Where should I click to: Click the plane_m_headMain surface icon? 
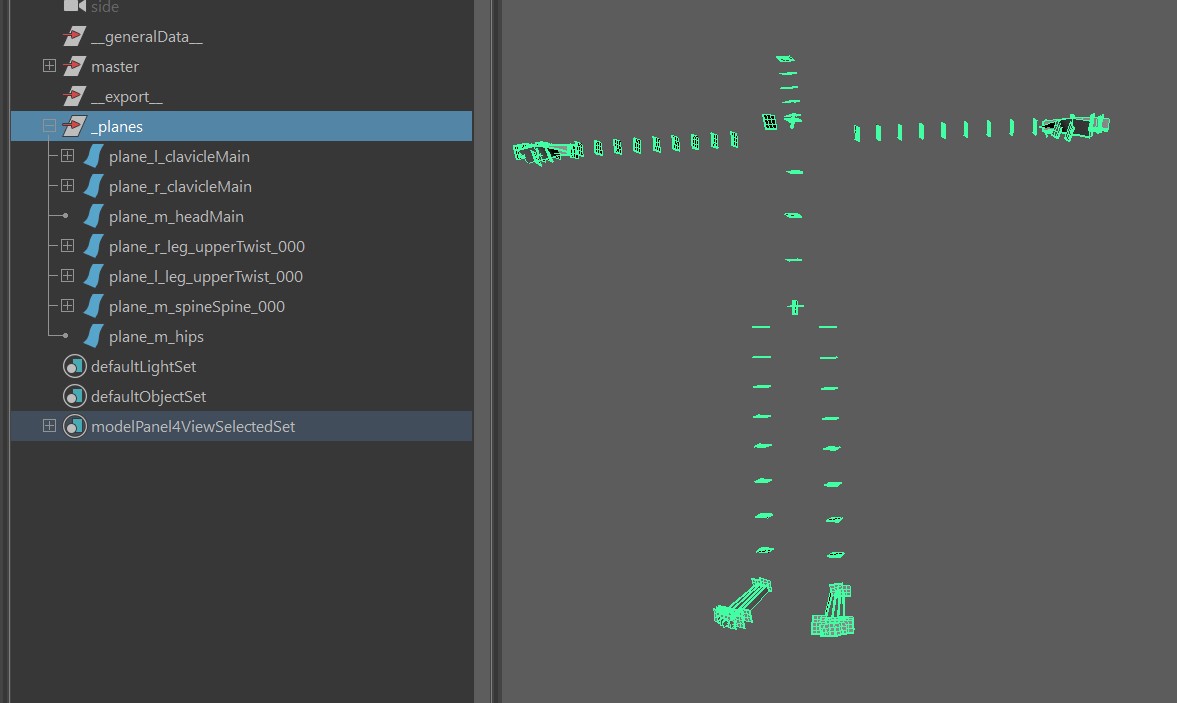[93, 217]
